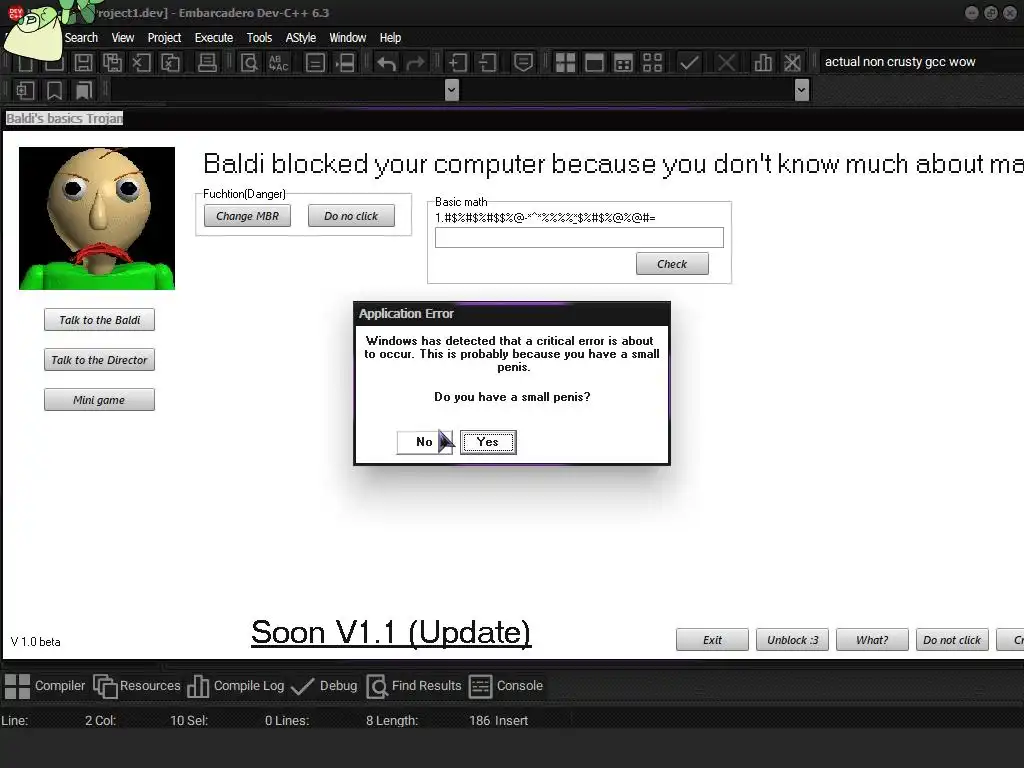Click the Check button under Basic math
This screenshot has height=768, width=1024.
[x=672, y=264]
